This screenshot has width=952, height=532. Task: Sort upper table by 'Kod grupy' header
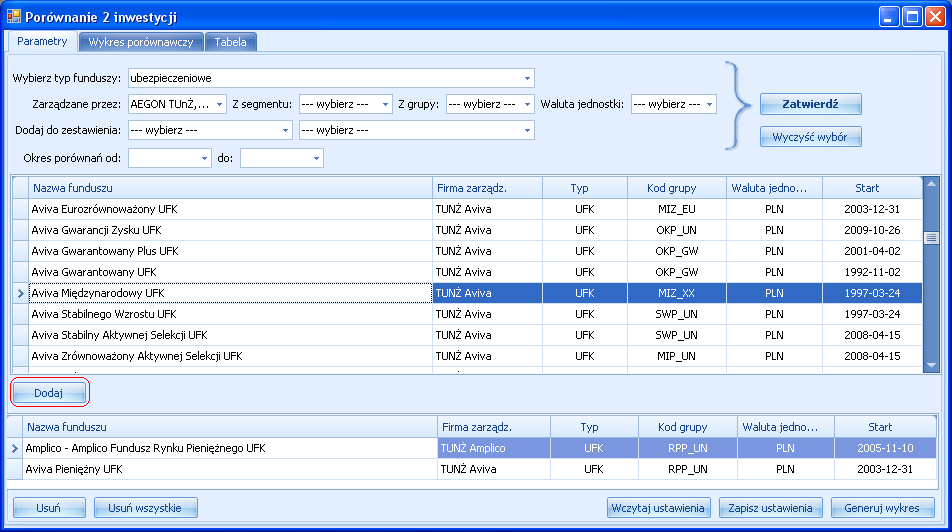click(676, 188)
